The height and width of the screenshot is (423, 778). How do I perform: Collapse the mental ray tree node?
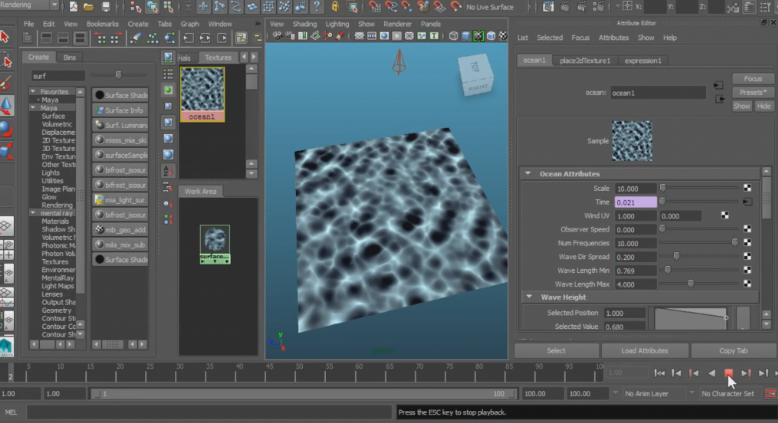coord(33,213)
